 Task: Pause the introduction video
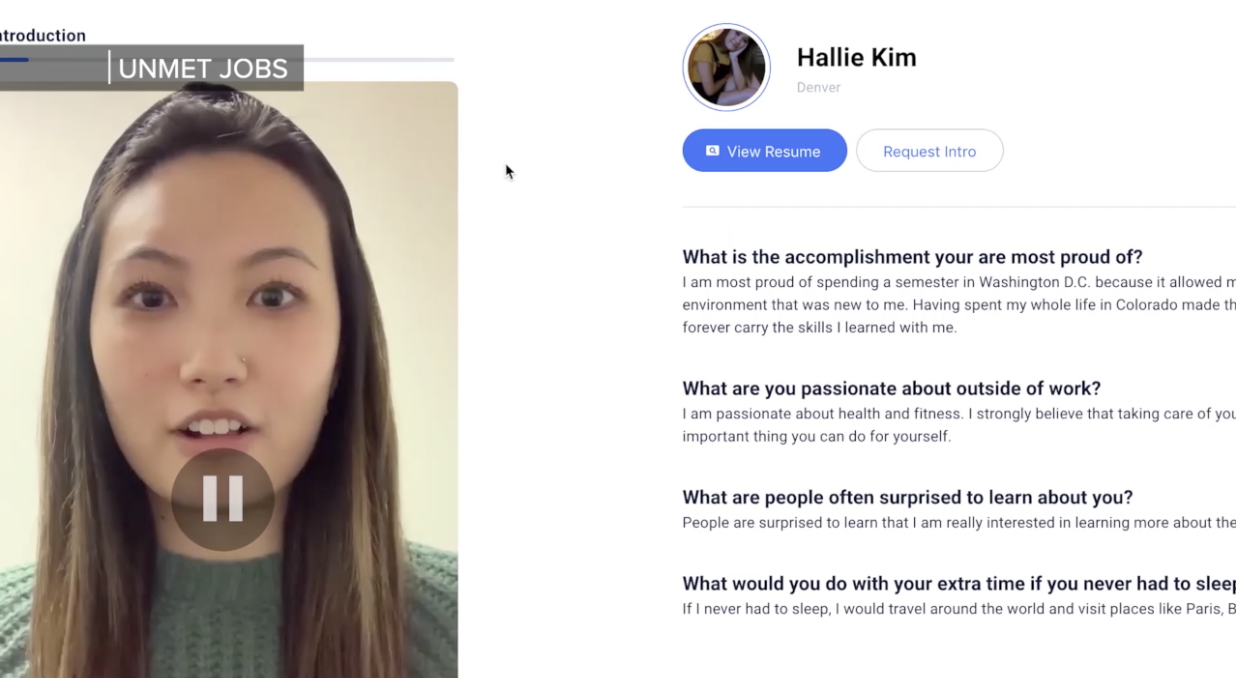222,498
